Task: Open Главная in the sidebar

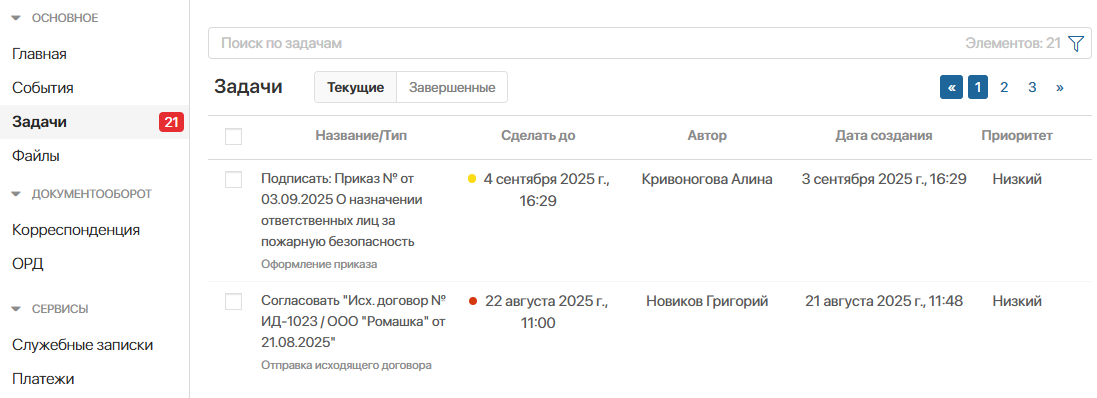Action: (x=39, y=55)
